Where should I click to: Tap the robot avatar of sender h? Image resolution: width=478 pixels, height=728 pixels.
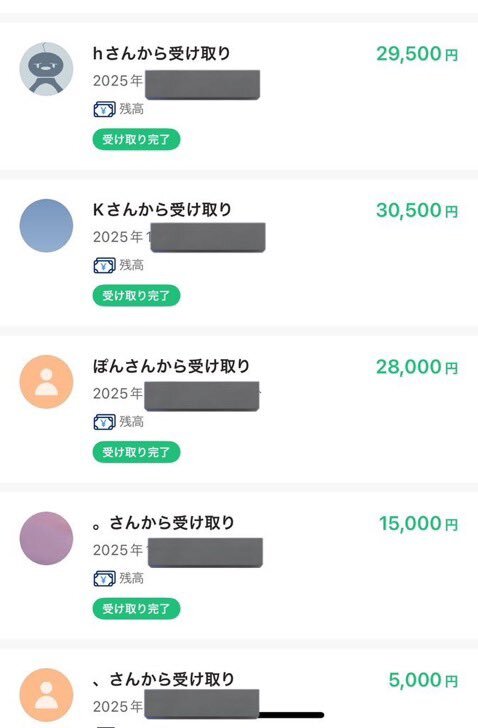[46, 69]
